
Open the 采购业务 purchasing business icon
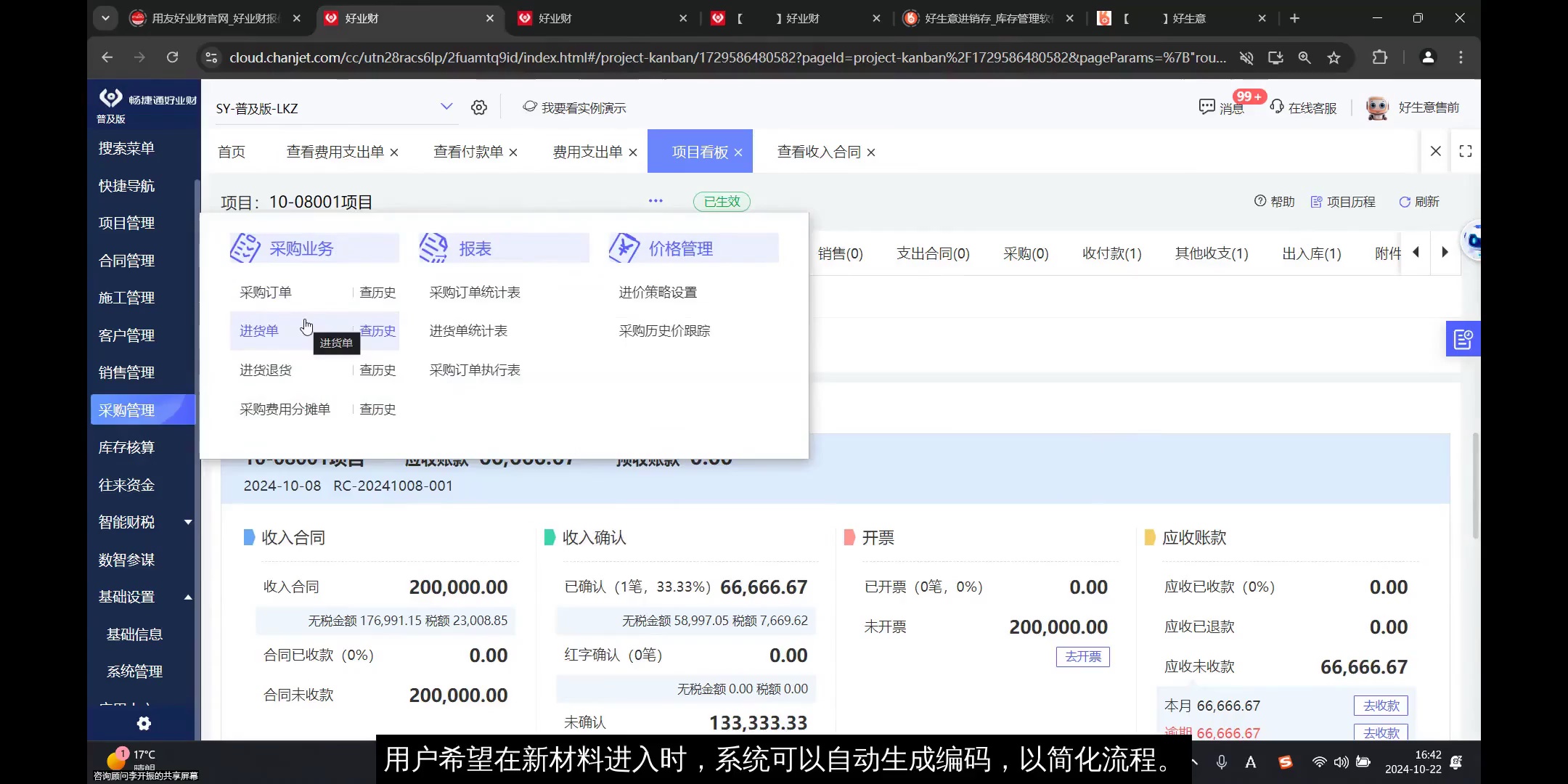pos(246,248)
